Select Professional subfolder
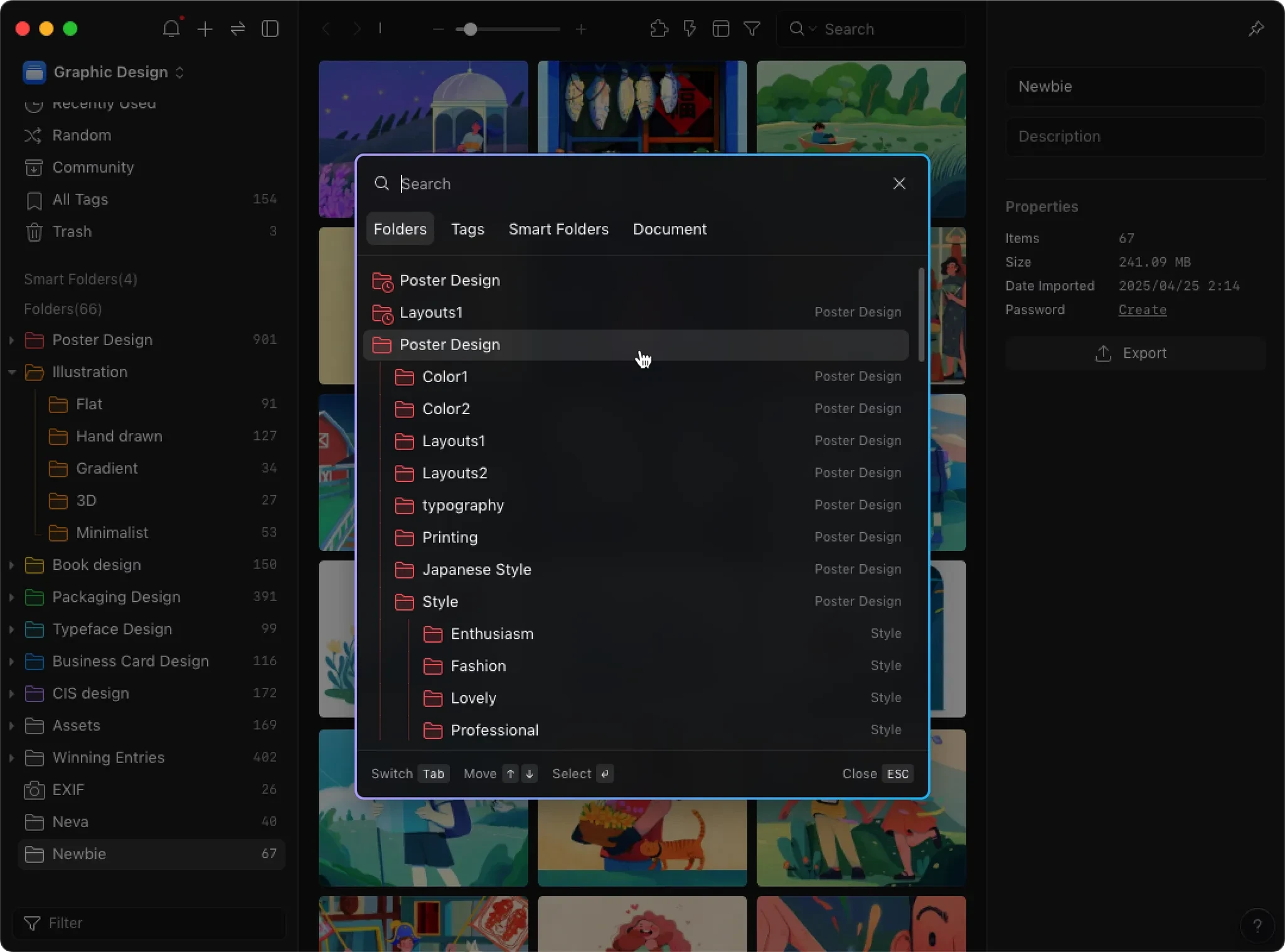The height and width of the screenshot is (952, 1285). click(636, 730)
